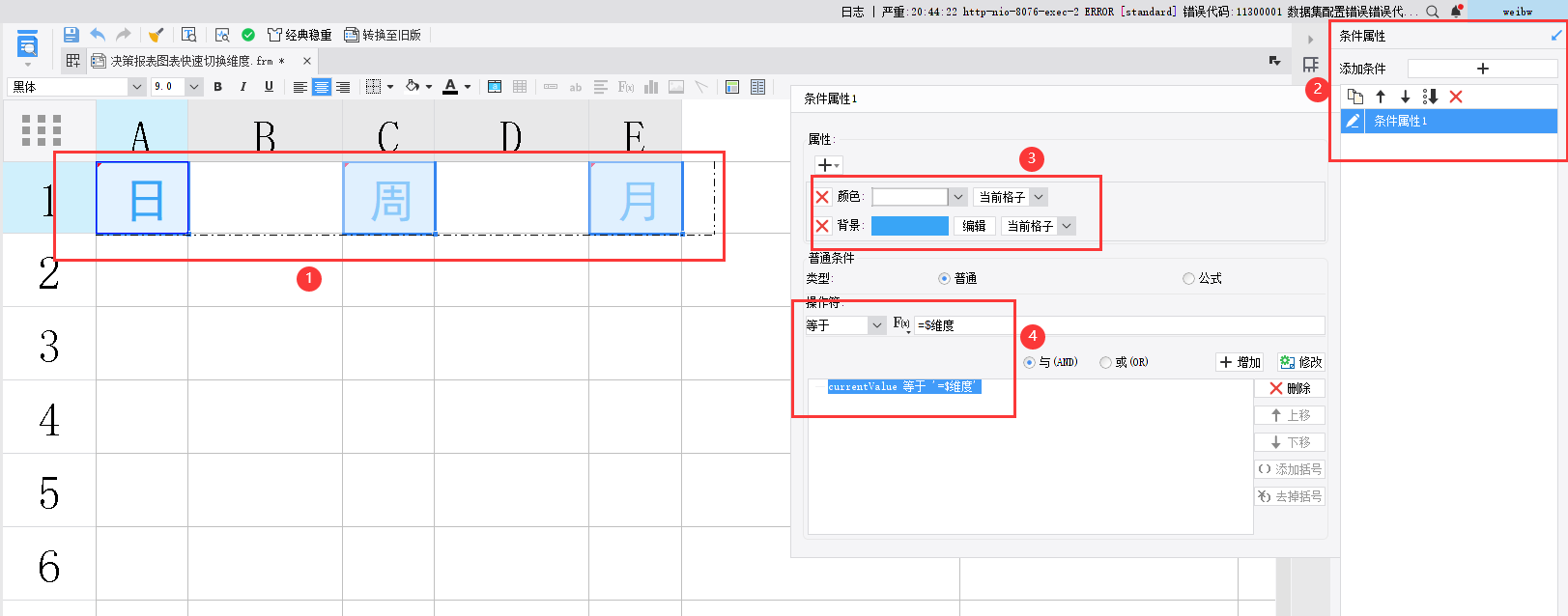Select cell E1 containing 月

point(636,198)
